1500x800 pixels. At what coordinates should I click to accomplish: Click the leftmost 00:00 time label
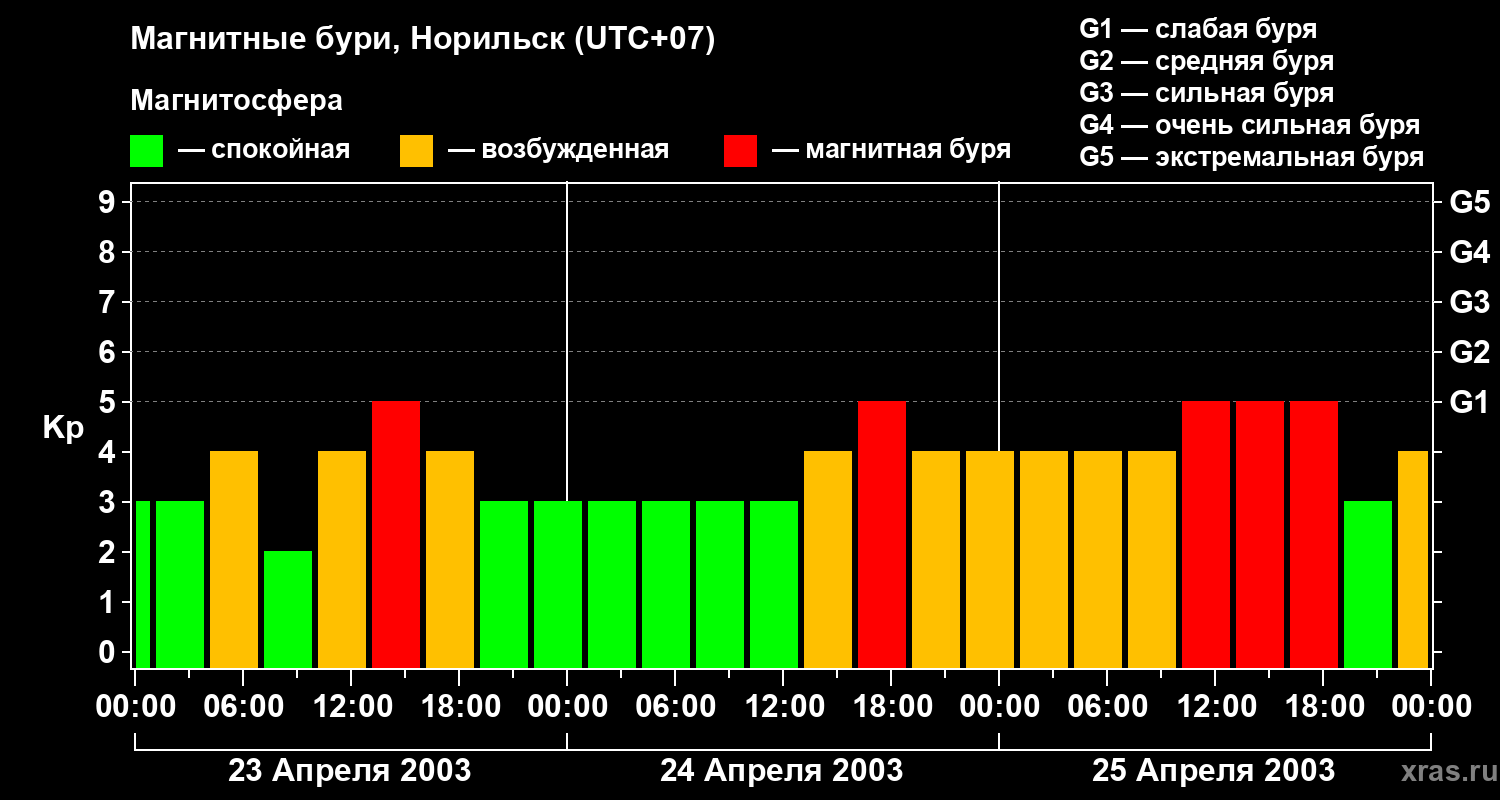135,707
